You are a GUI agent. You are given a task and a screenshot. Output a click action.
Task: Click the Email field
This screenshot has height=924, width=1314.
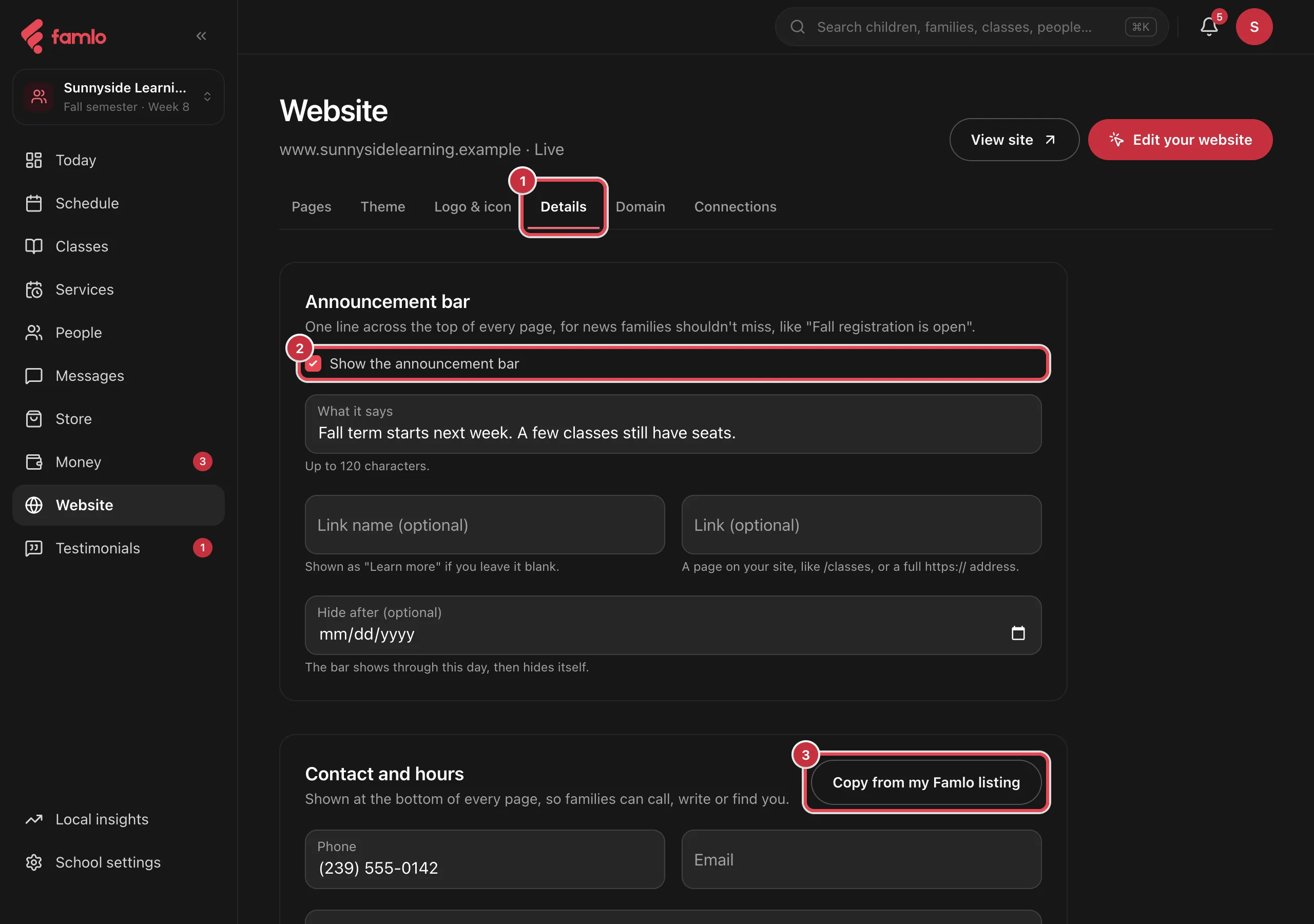(x=861, y=859)
